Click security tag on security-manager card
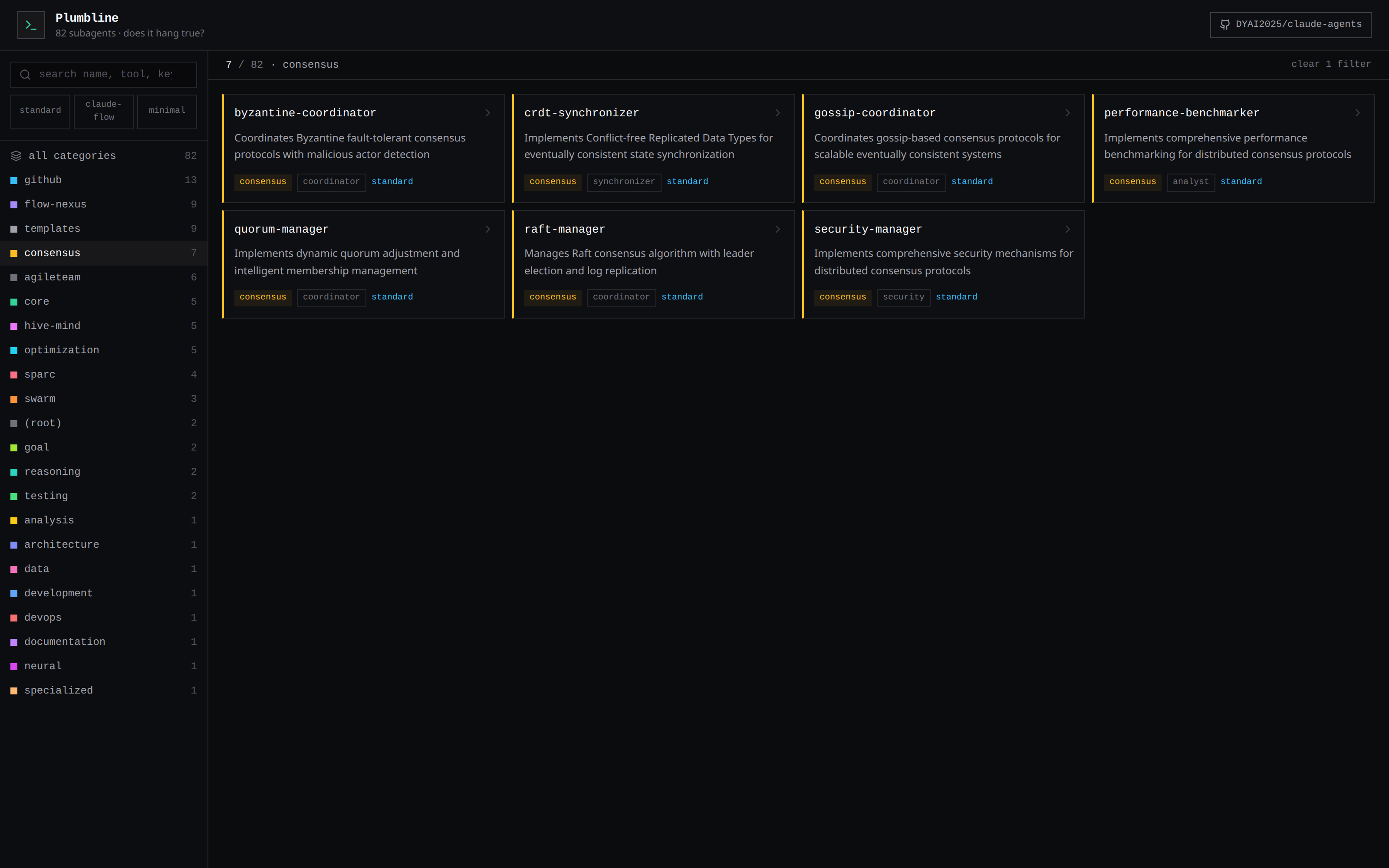The image size is (1389, 868). pyautogui.click(x=903, y=297)
